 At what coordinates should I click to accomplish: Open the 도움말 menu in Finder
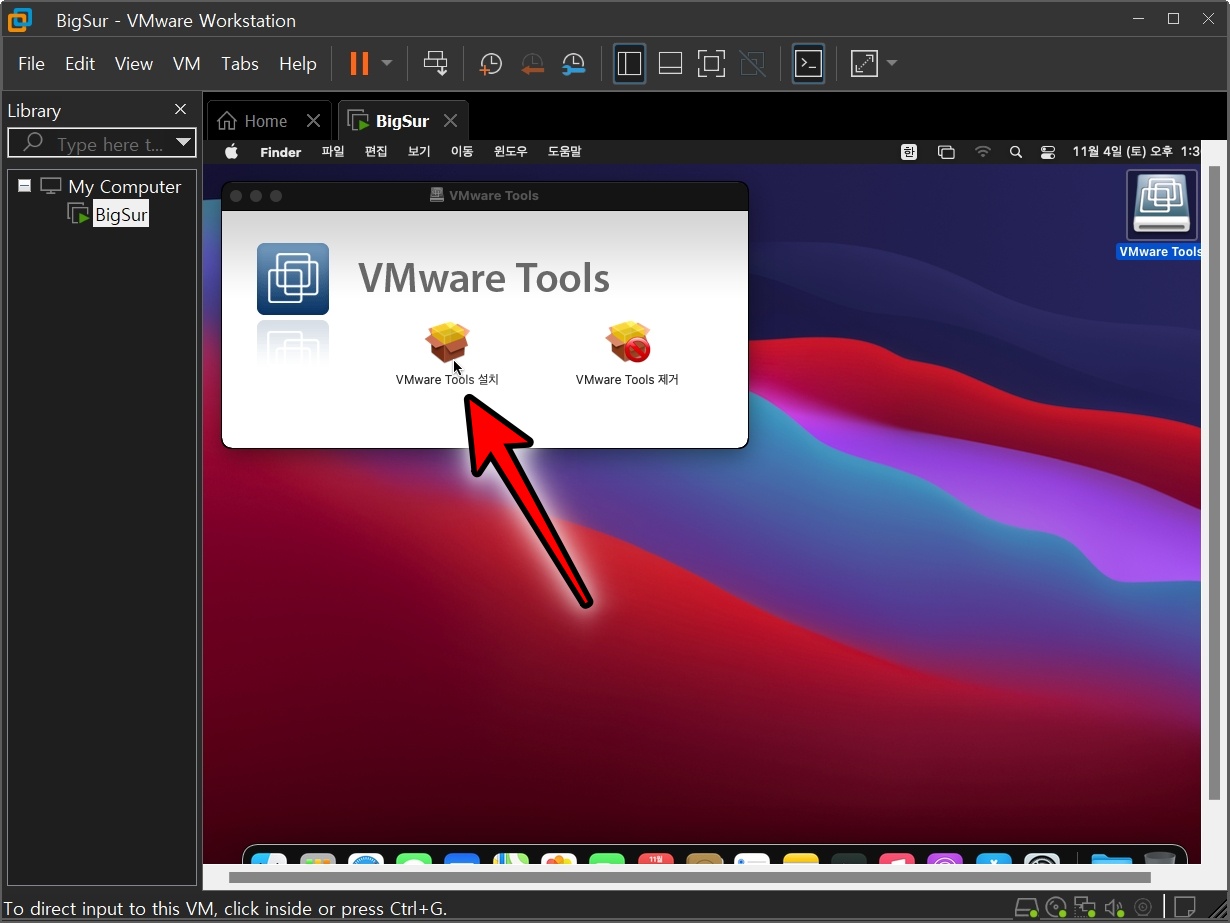click(565, 152)
